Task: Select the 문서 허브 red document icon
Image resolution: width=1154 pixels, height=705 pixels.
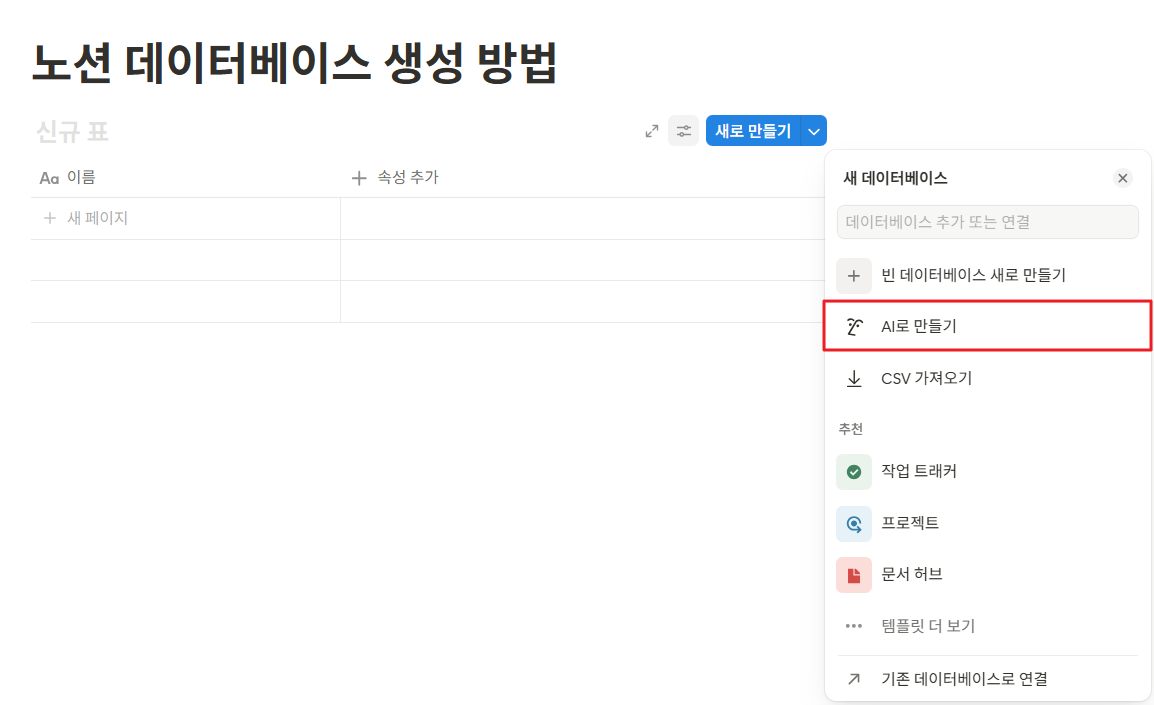Action: [x=854, y=574]
